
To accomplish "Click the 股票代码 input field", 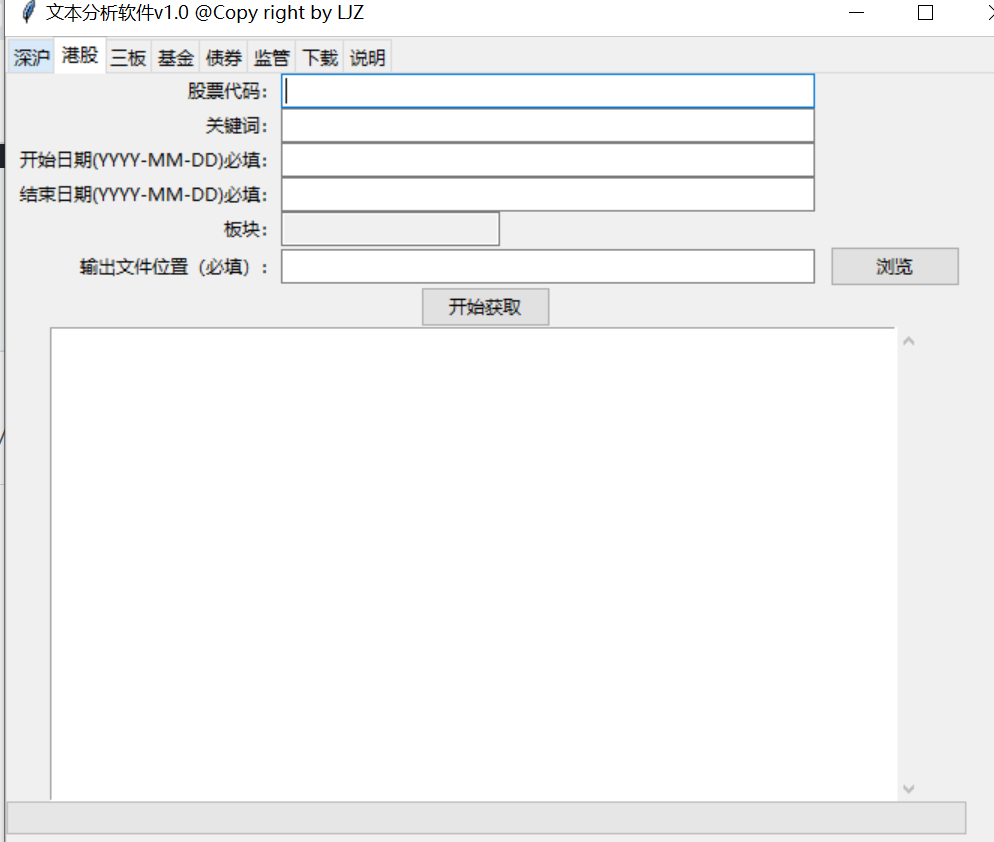I will 548,91.
